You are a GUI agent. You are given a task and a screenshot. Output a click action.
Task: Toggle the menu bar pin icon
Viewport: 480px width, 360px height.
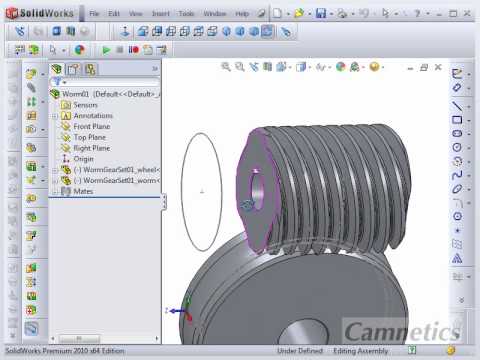pyautogui.click(x=262, y=13)
